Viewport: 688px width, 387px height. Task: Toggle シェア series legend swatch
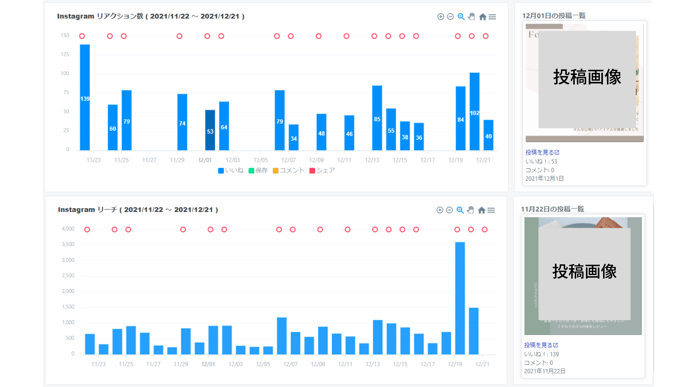pyautogui.click(x=312, y=171)
